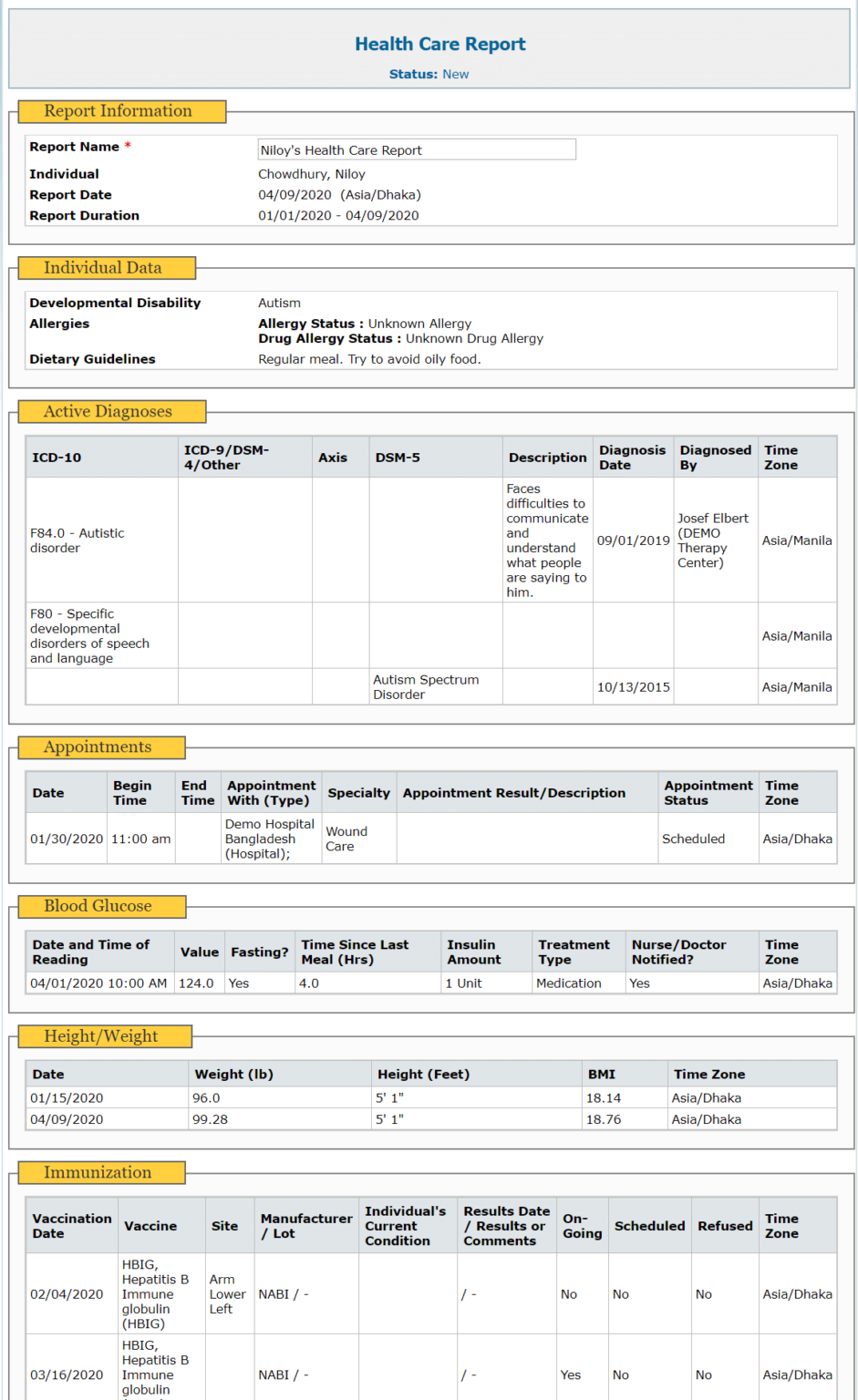Collapse the Appointments section header
Viewport: 858px width, 1400px height.
(101, 747)
